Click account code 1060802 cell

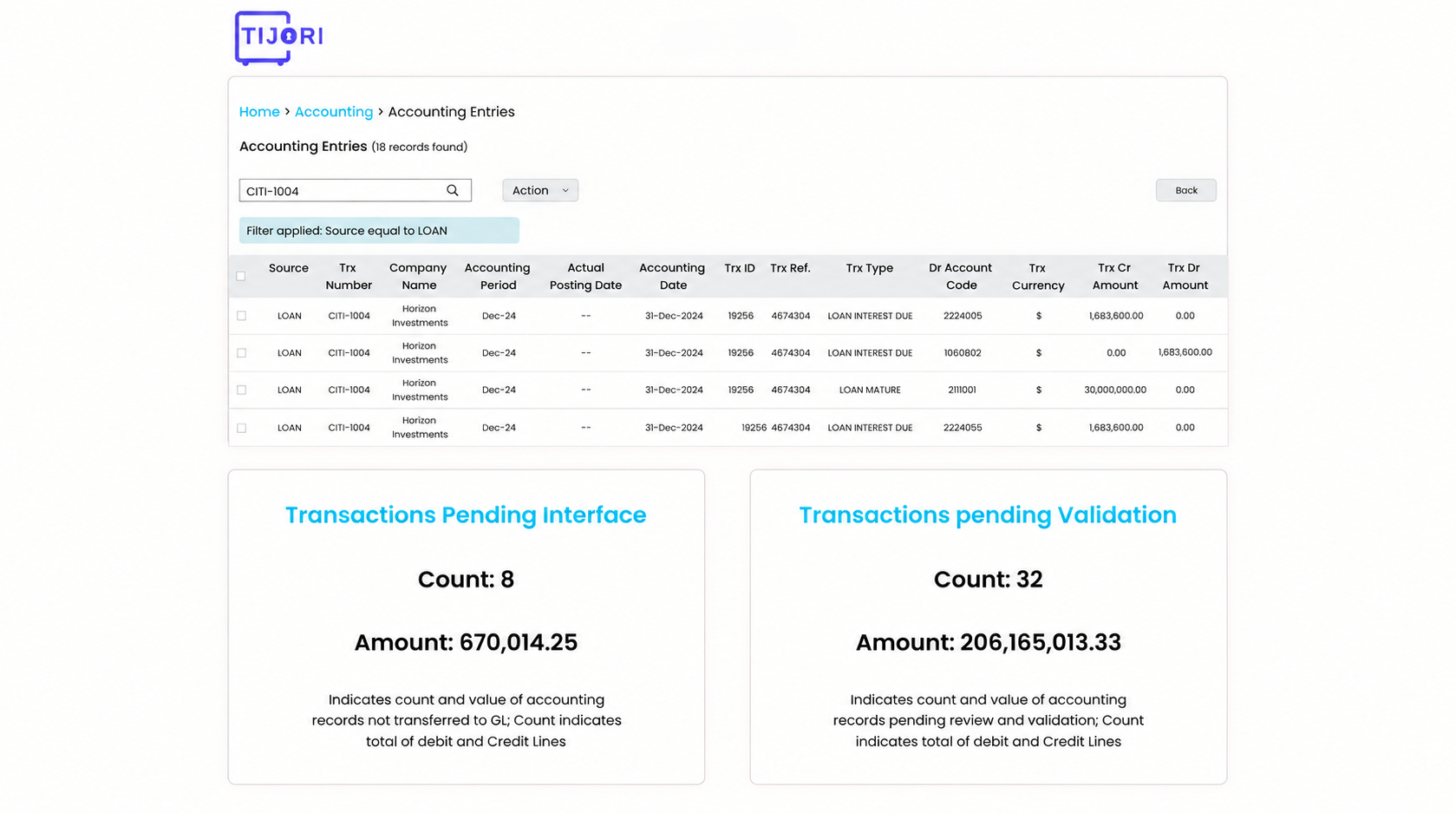click(x=963, y=353)
